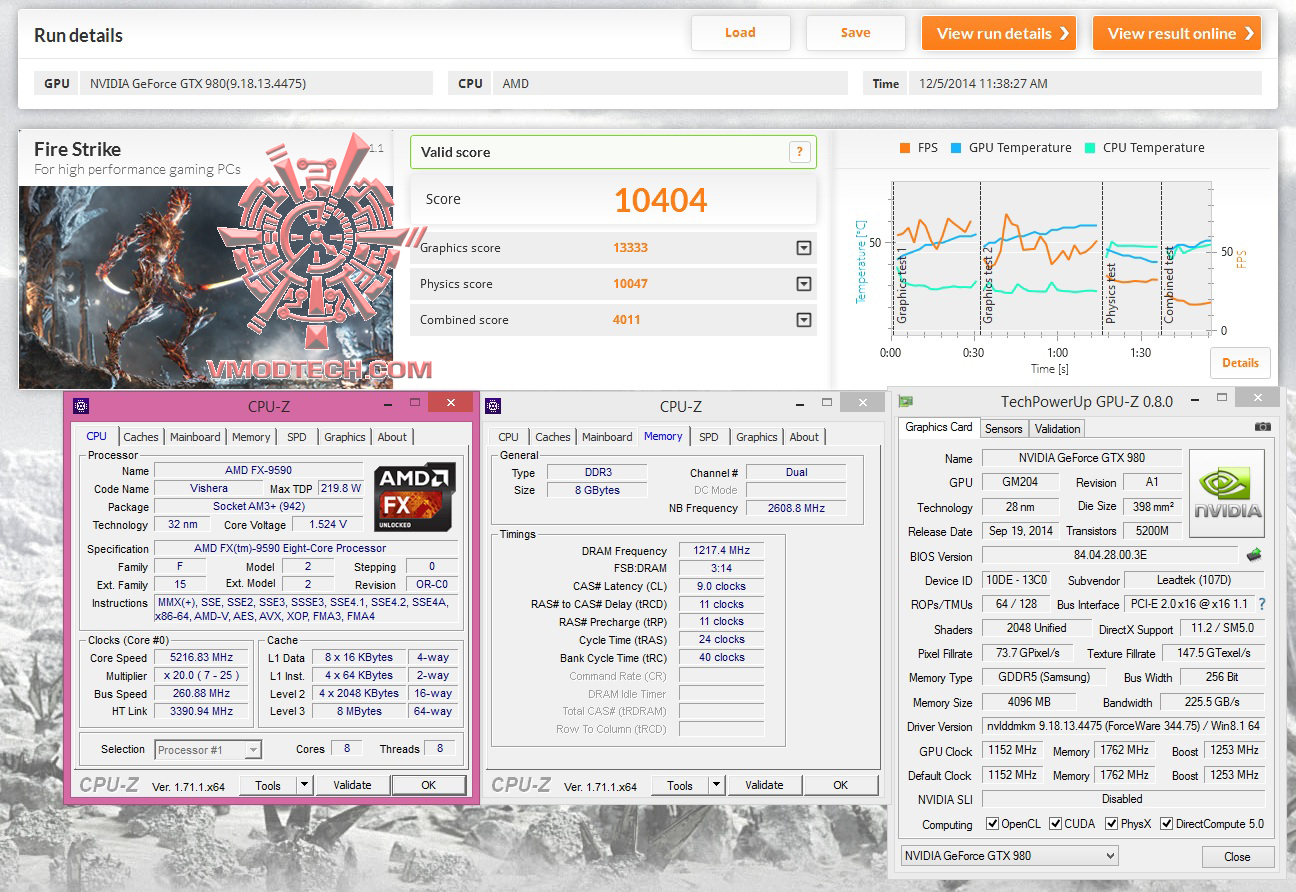Image resolution: width=1296 pixels, height=892 pixels.
Task: Switch to SPD tab in pink CPU-Z
Action: point(297,437)
